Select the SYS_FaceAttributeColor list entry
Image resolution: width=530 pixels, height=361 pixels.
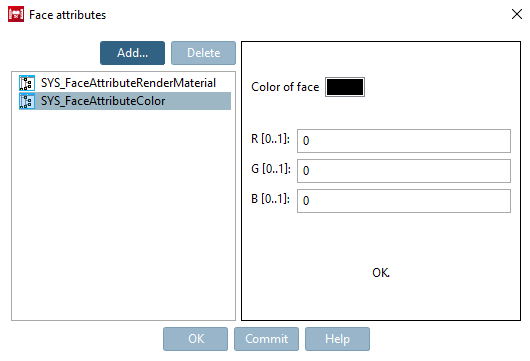click(x=125, y=101)
